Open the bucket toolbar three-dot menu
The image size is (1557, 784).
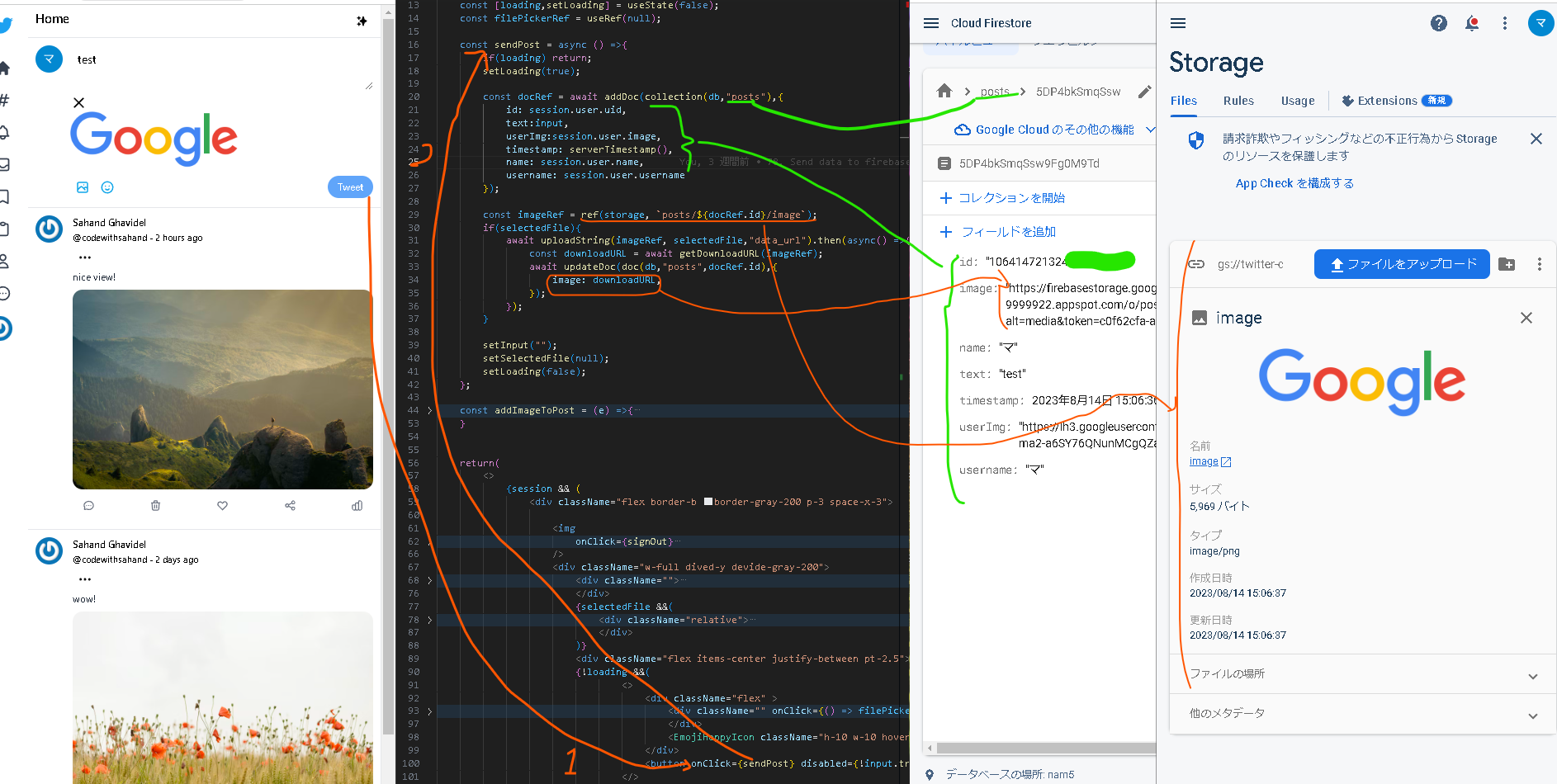pyautogui.click(x=1539, y=264)
